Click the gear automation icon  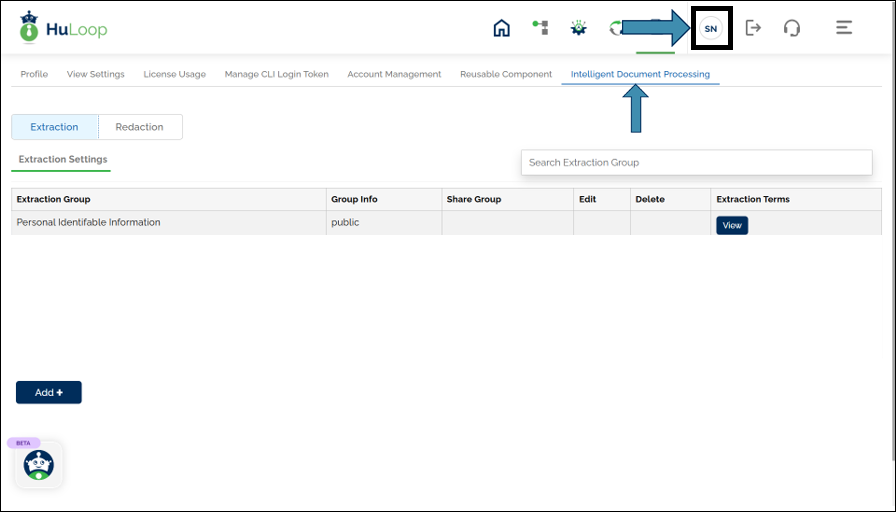click(x=578, y=28)
